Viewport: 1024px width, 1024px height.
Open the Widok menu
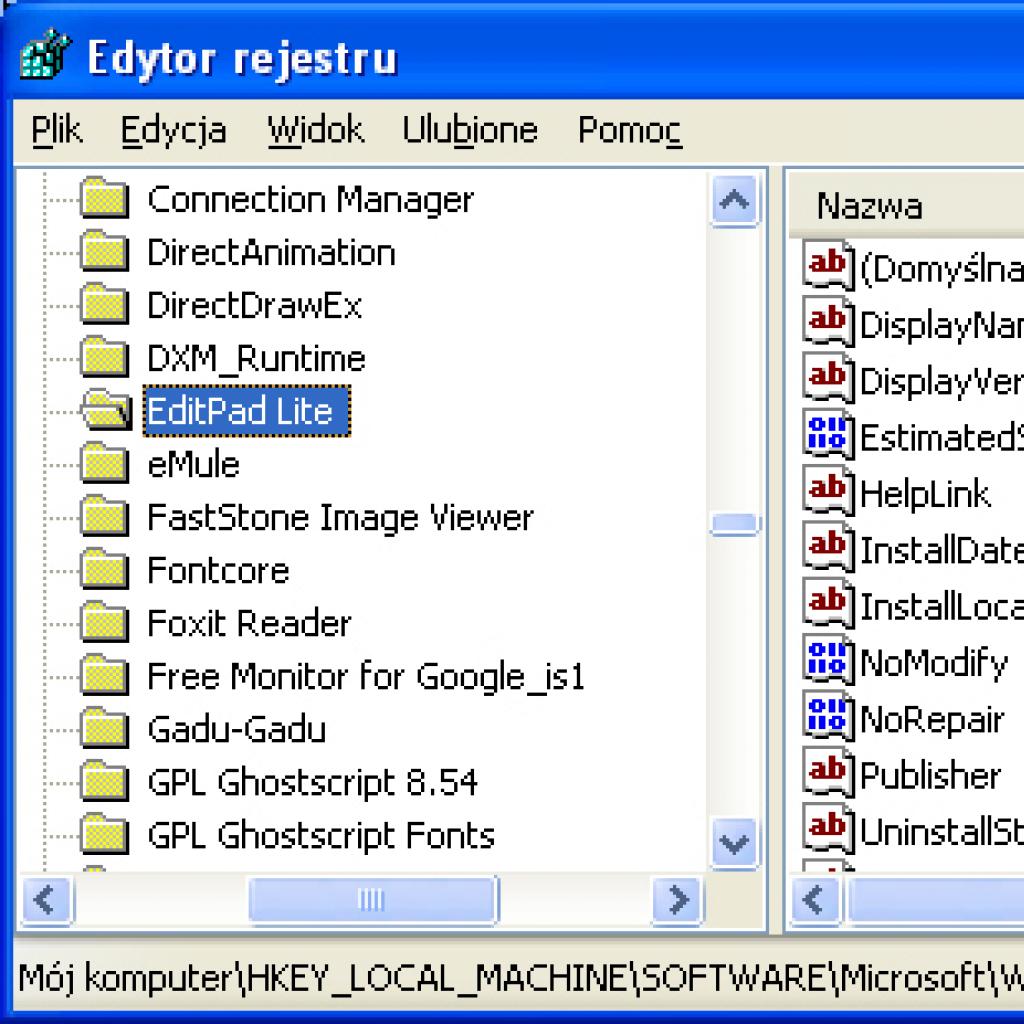click(315, 130)
